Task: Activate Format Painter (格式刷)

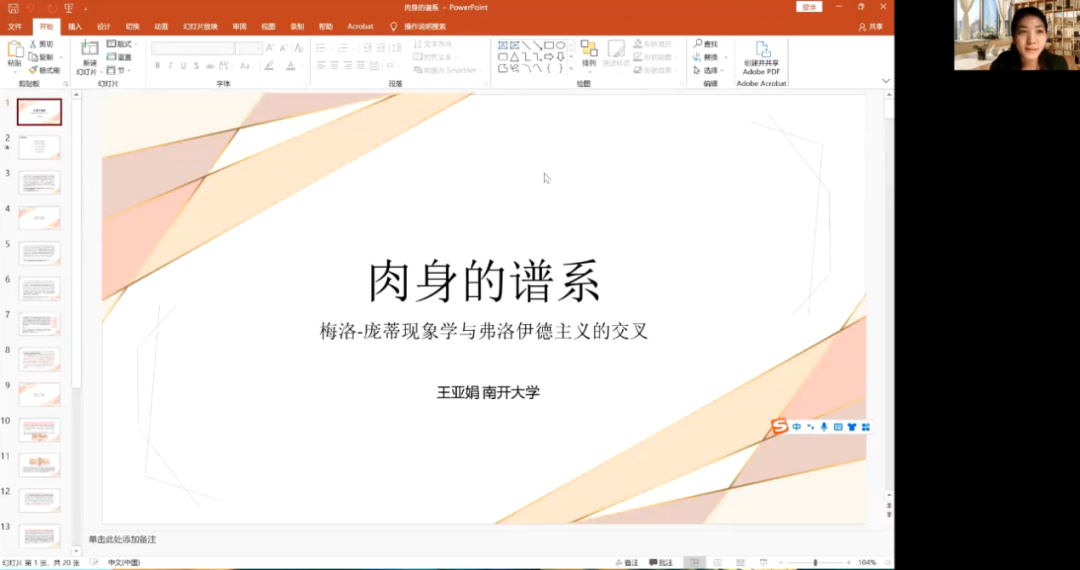Action: [45, 70]
